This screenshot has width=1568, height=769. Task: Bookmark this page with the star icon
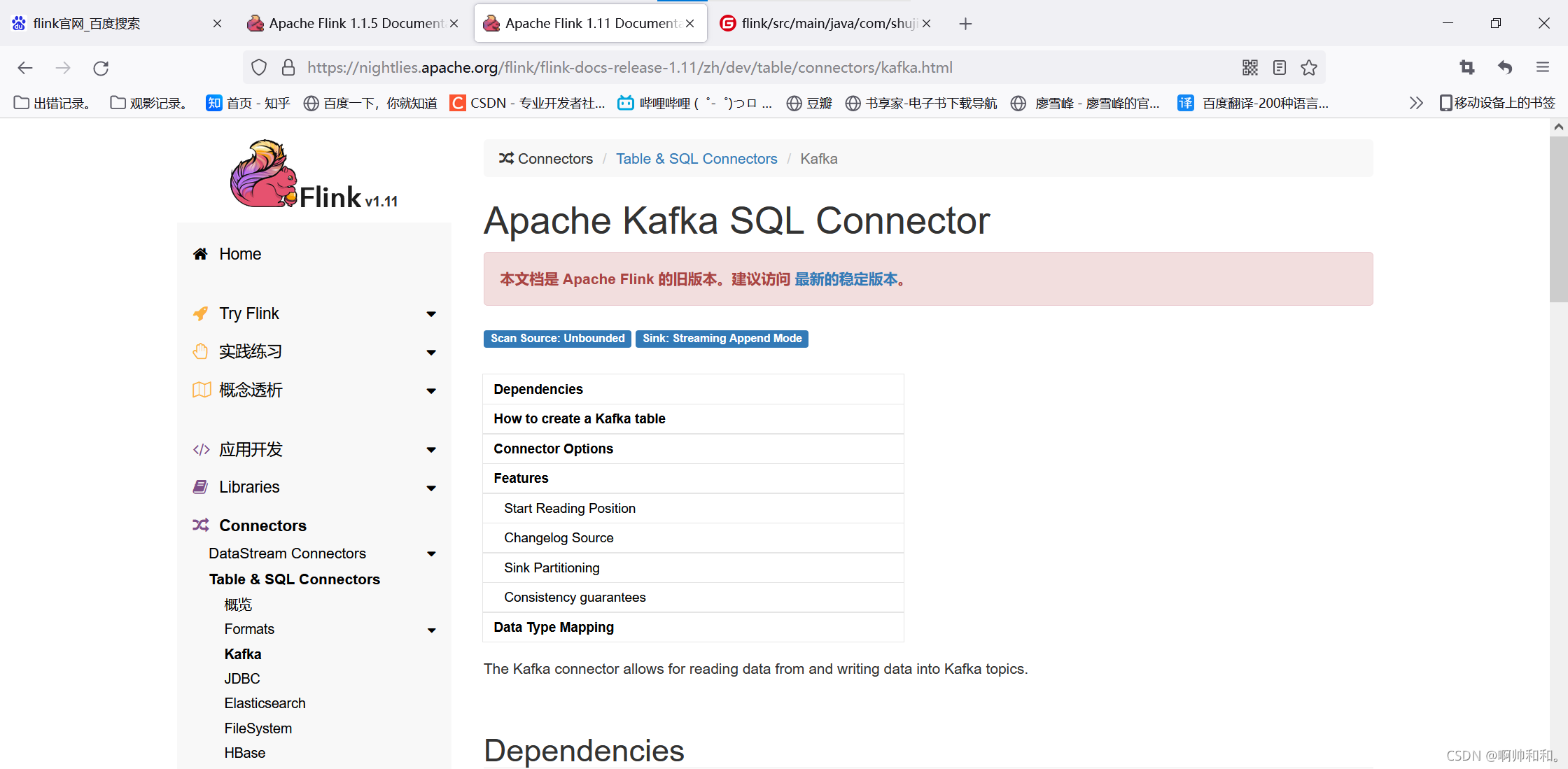(x=1309, y=68)
